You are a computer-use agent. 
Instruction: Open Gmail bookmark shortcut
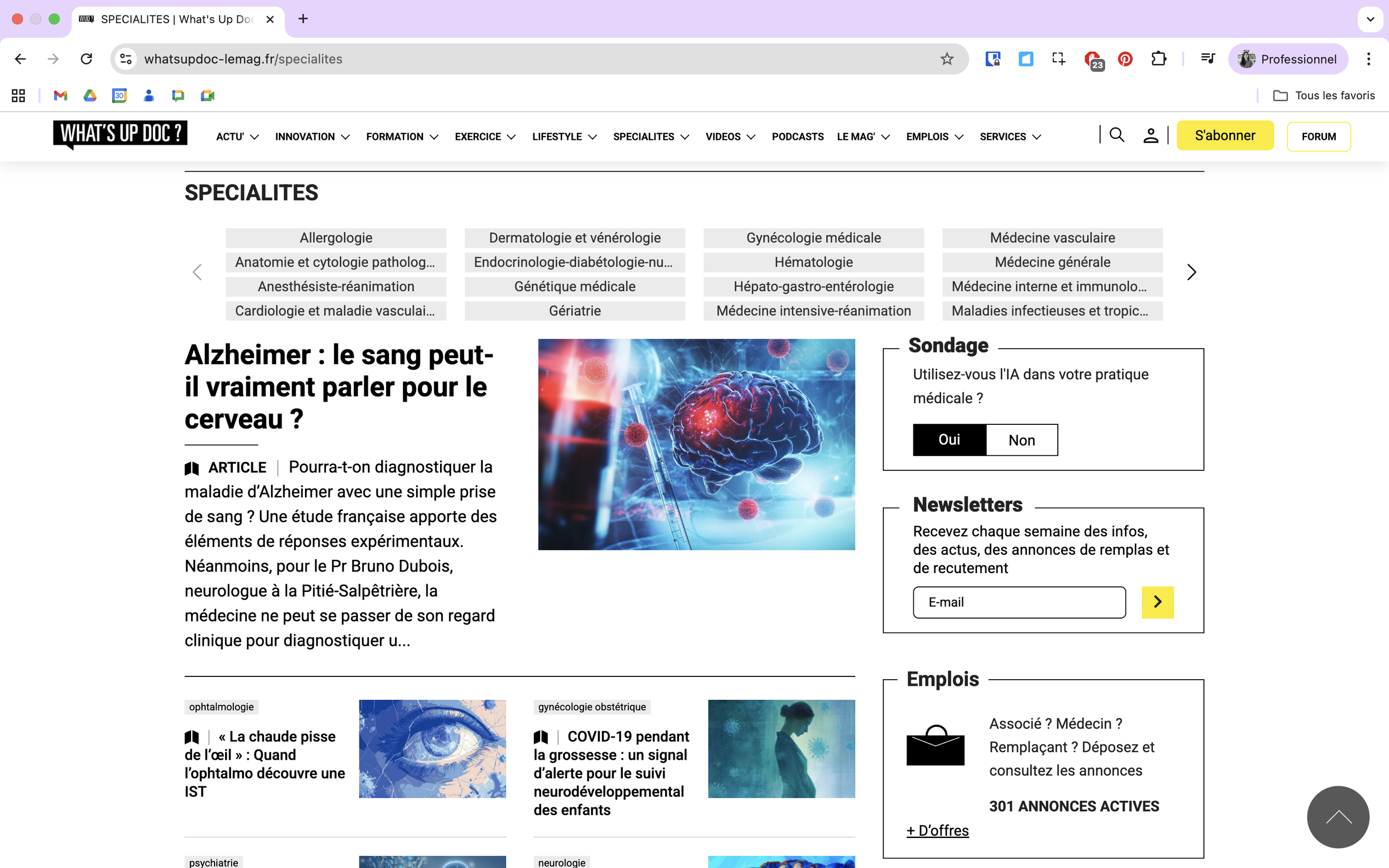pos(61,96)
